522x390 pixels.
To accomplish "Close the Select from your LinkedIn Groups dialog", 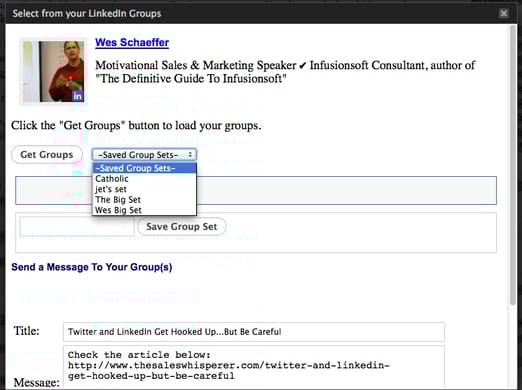I will pos(503,13).
